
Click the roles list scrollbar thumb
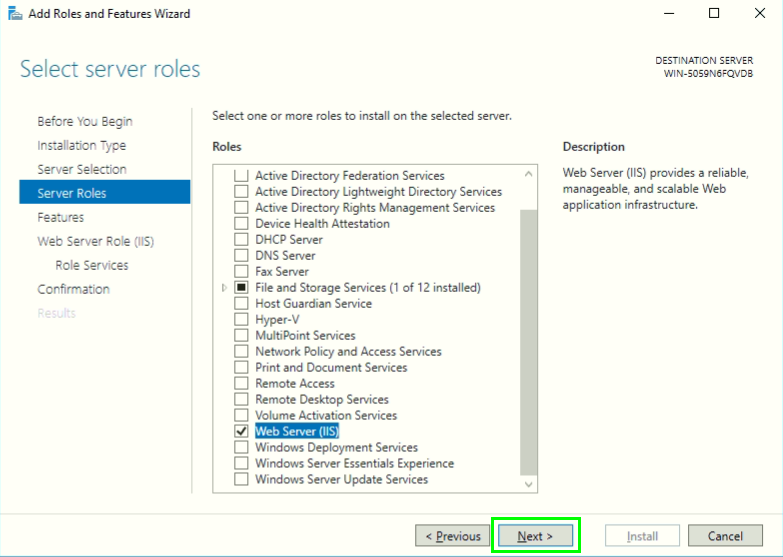530,340
